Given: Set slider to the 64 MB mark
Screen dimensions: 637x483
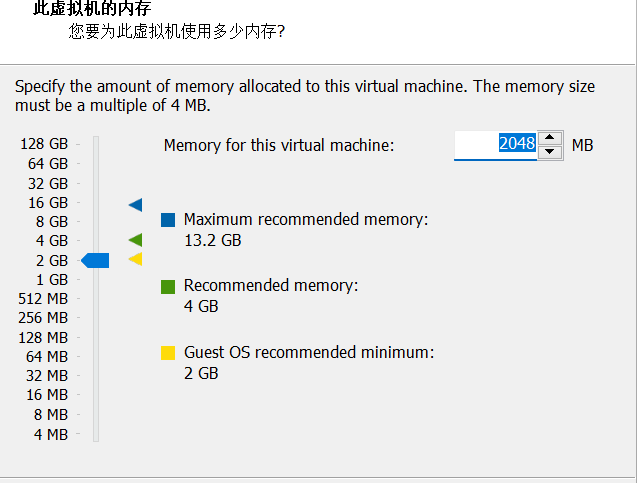Looking at the screenshot, I should coord(96,357).
